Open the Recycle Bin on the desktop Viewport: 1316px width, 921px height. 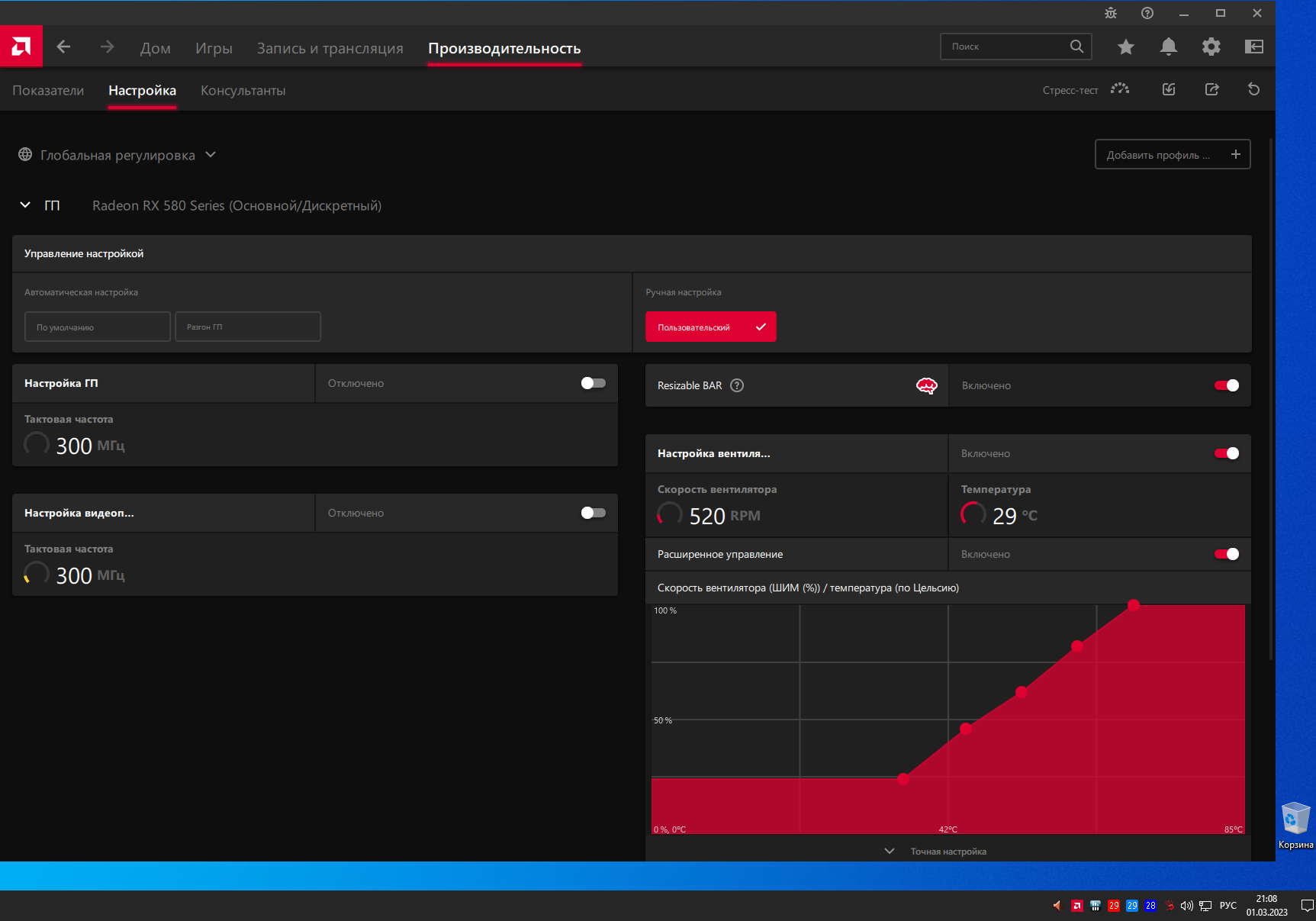click(x=1295, y=824)
